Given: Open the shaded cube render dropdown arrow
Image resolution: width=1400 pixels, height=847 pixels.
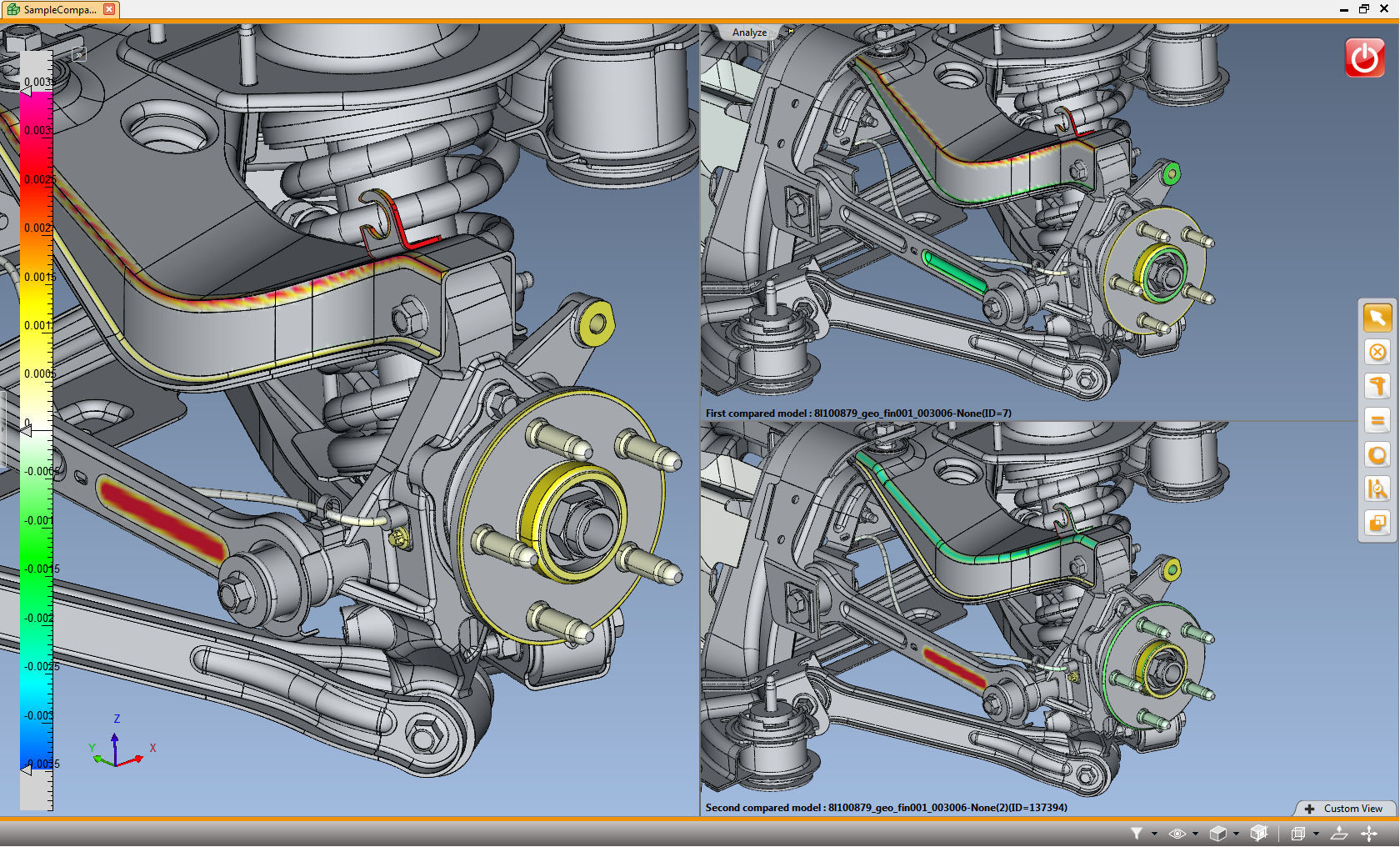Looking at the screenshot, I should coord(1236,833).
